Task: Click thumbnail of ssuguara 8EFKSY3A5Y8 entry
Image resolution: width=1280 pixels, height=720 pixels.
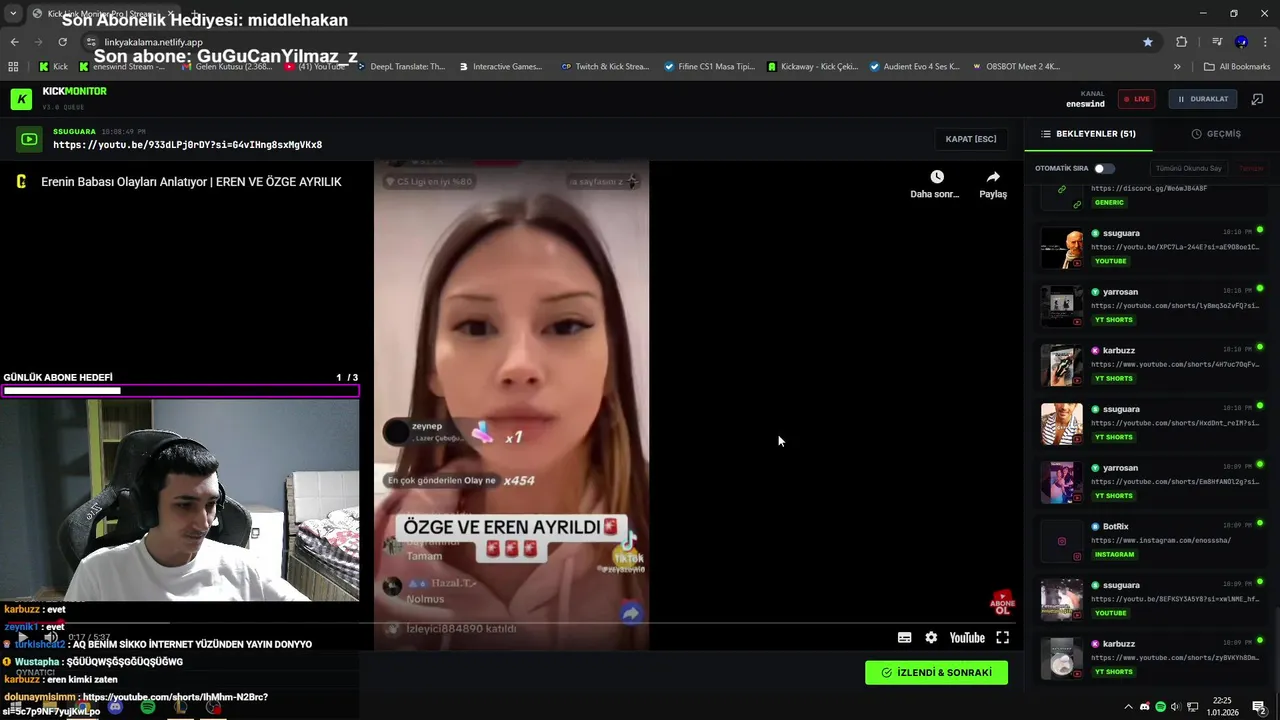Action: click(x=1061, y=600)
